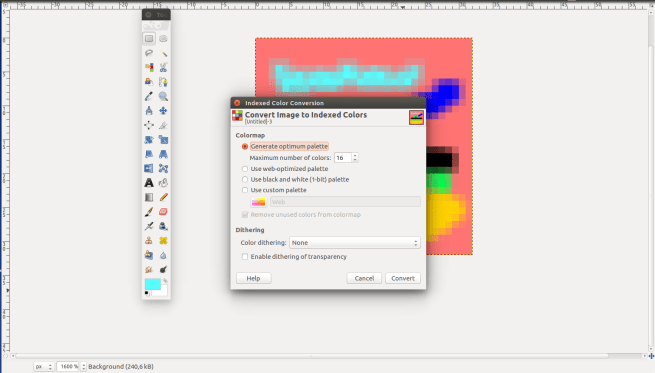
Task: Choose the Foreground Select tool
Action: tap(149, 82)
